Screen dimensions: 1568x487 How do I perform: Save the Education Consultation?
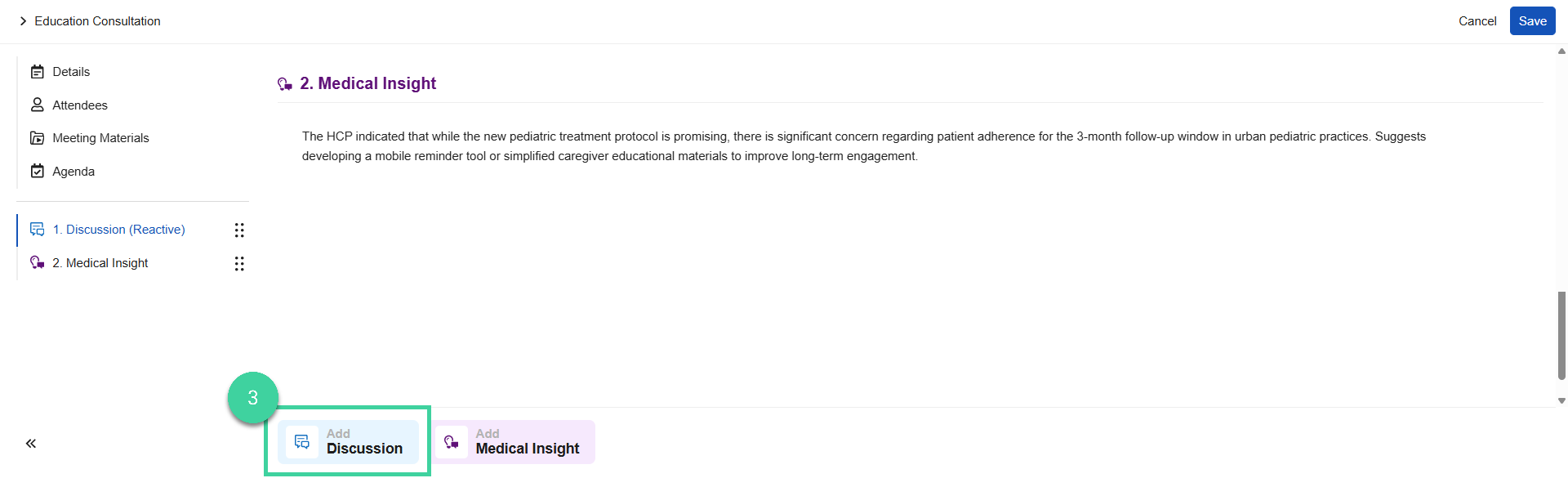point(1532,20)
